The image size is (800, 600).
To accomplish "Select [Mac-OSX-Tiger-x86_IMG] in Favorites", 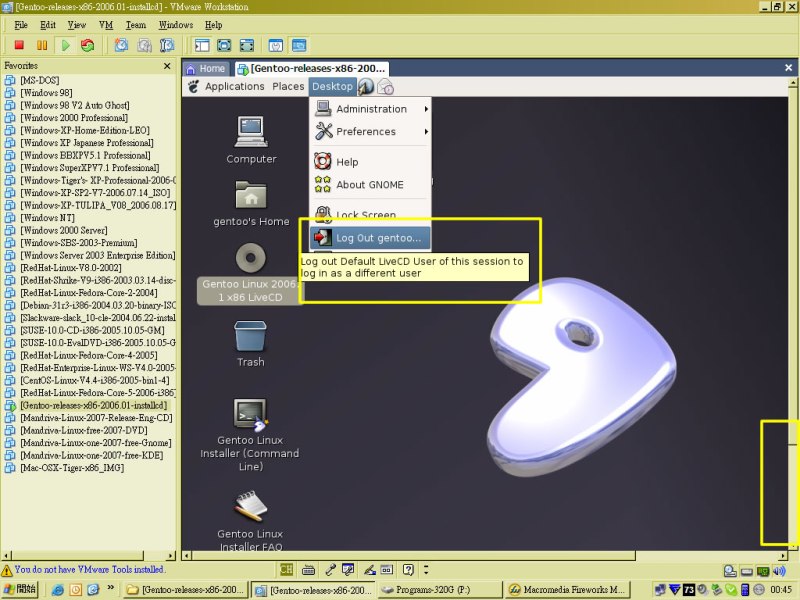I will pos(71,467).
